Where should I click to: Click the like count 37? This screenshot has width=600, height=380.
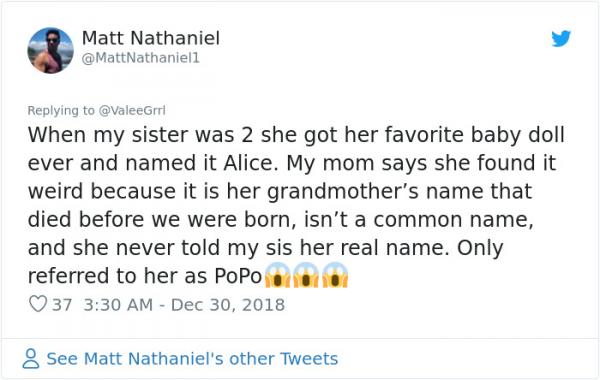point(62,305)
